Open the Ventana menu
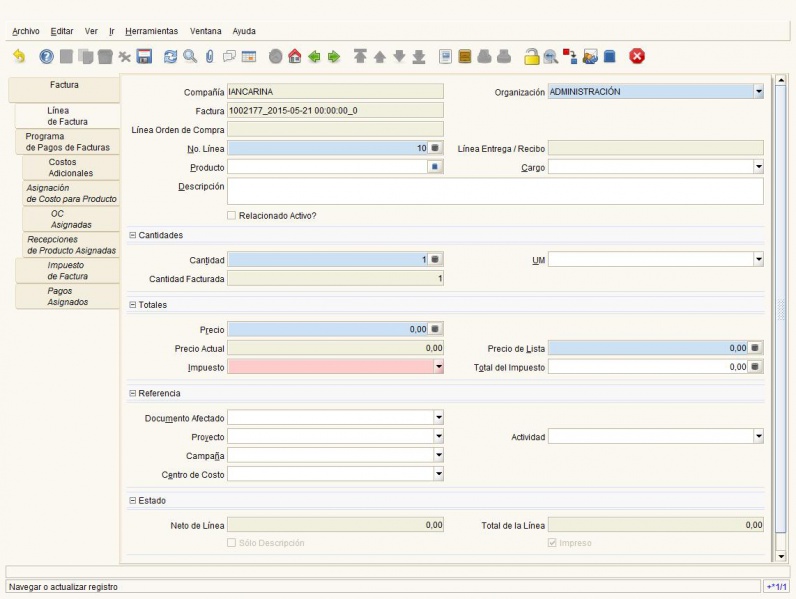The image size is (796, 599). (206, 31)
